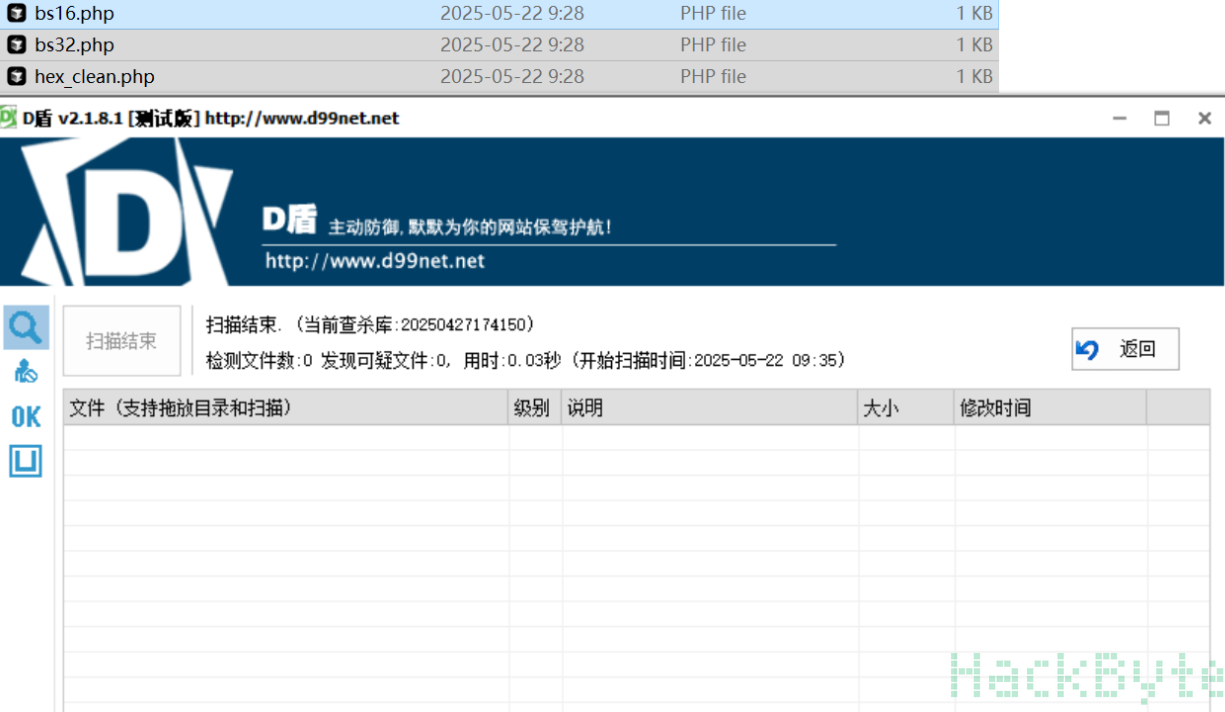Screen dimensions: 1225x712
Task: Open the user account check sidebar icon
Action: coord(26,372)
